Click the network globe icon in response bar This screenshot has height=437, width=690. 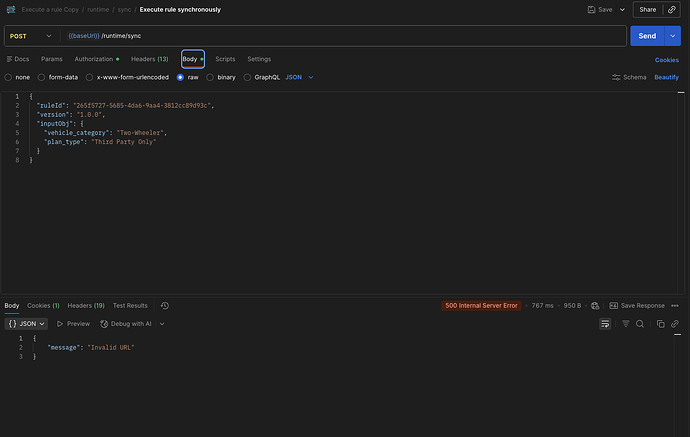595,305
